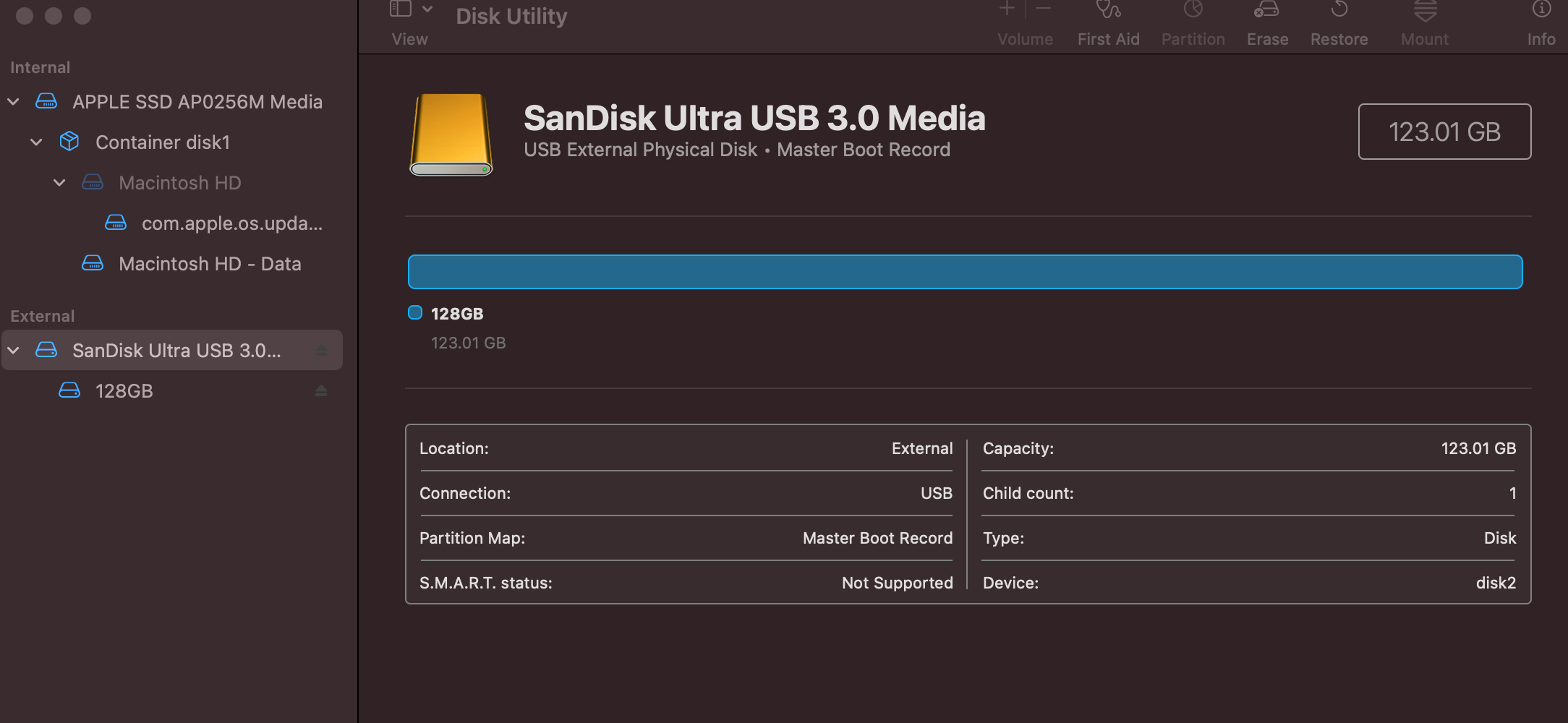Image resolution: width=1568 pixels, height=723 pixels.
Task: Click the add Volume plus icon
Action: click(1007, 9)
